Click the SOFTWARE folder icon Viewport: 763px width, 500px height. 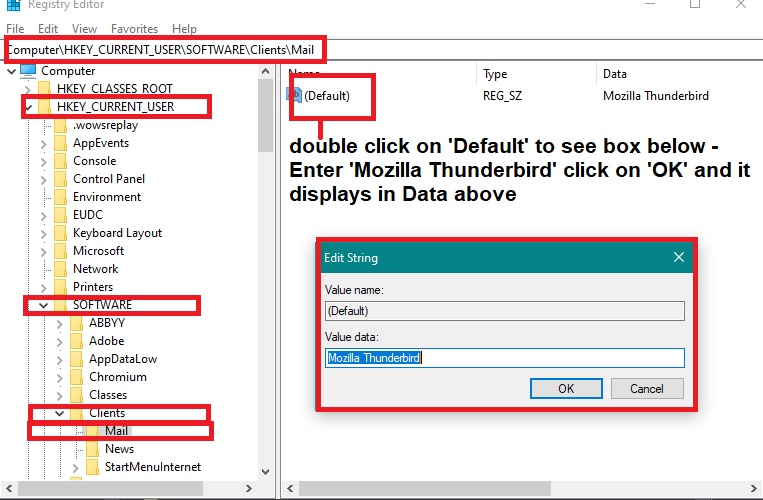60,305
